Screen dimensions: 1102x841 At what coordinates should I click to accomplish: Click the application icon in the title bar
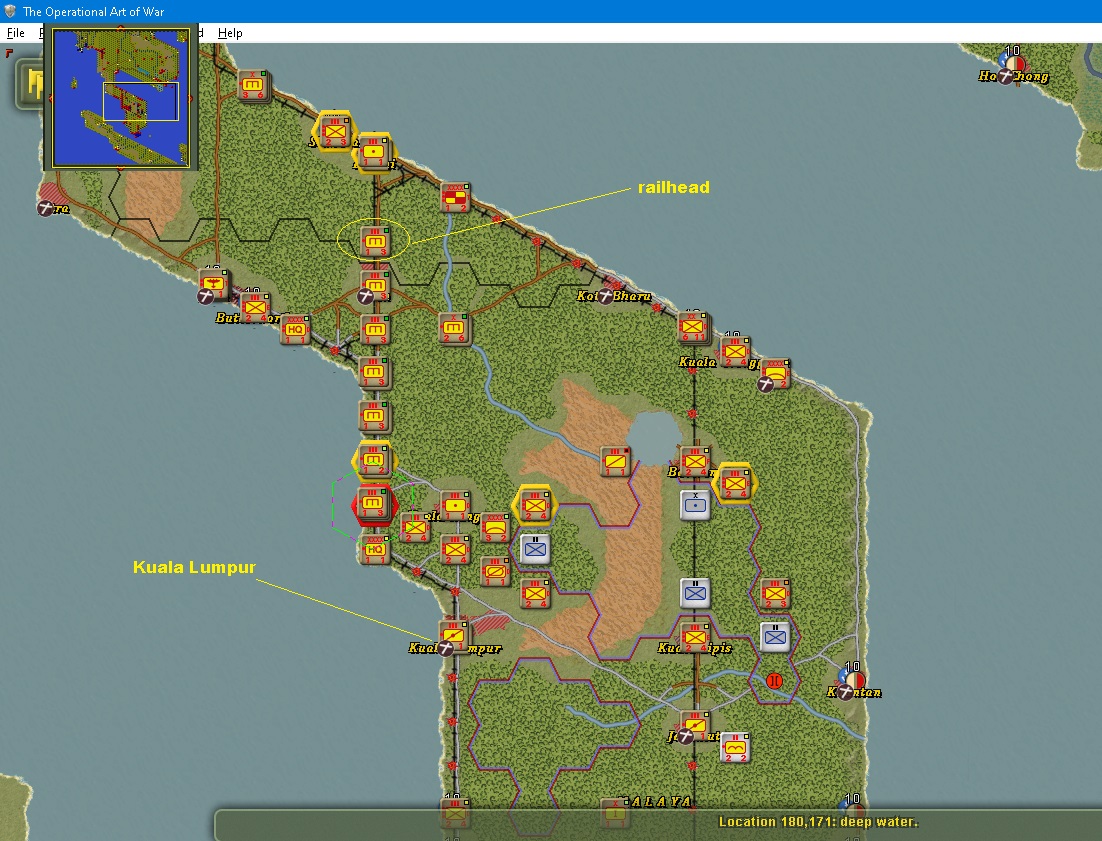(10, 11)
